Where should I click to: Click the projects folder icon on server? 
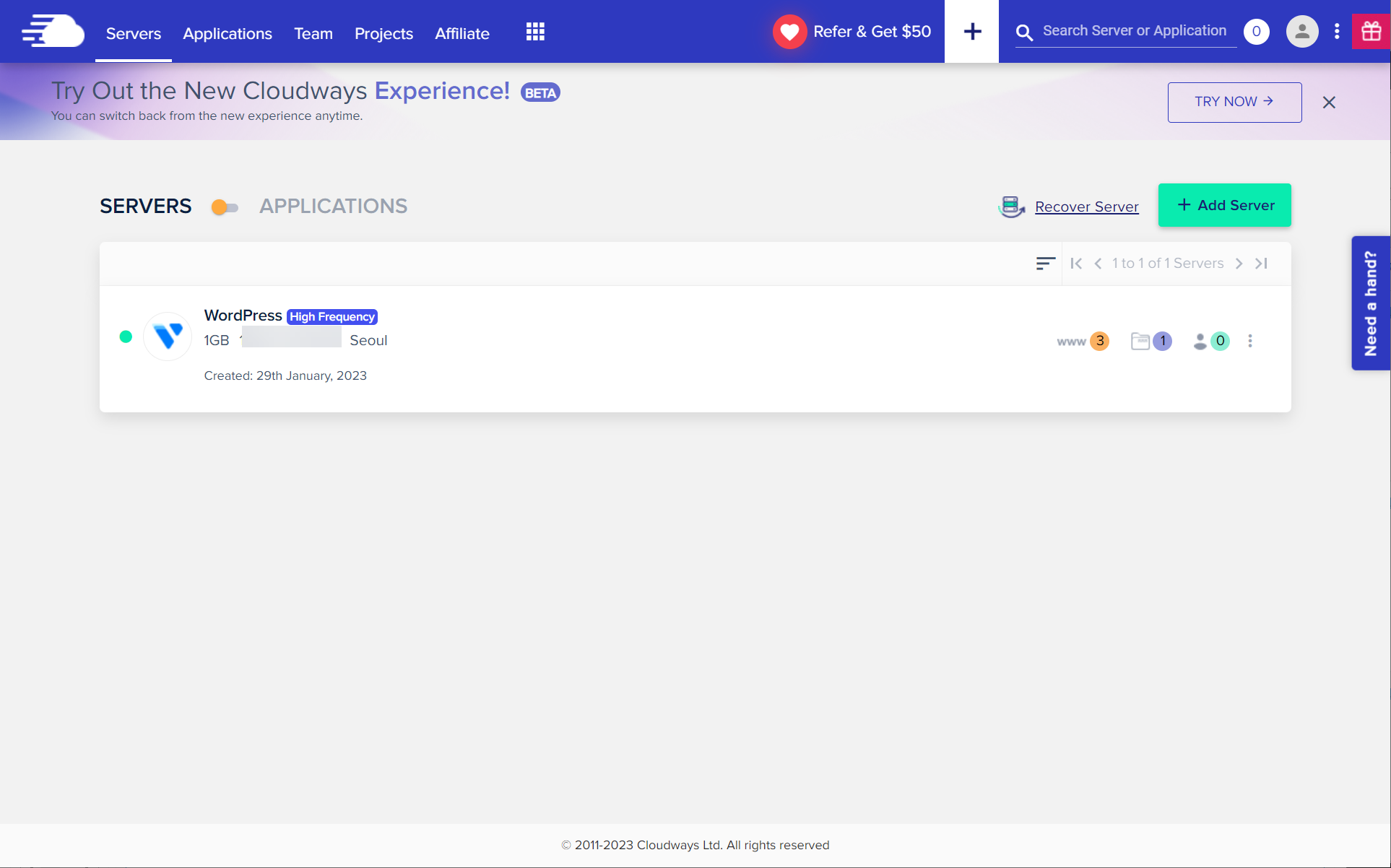click(x=1150, y=341)
